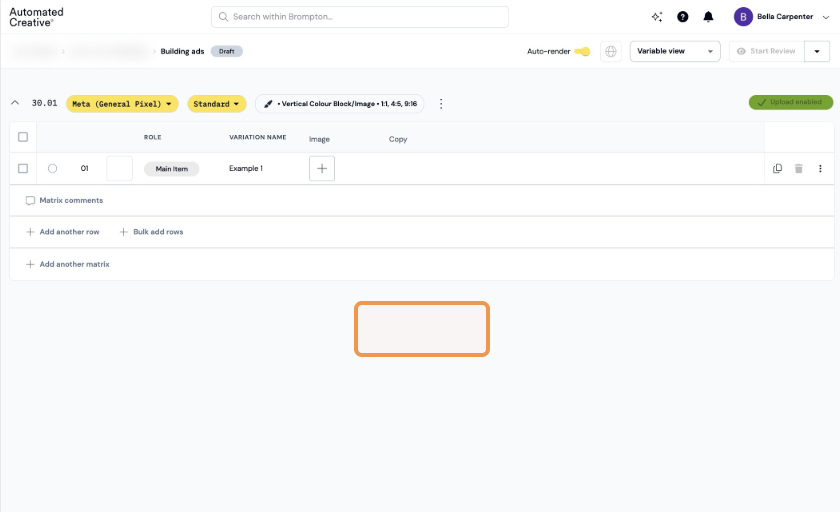Click the Image column header
The width and height of the screenshot is (840, 512).
[319, 139]
